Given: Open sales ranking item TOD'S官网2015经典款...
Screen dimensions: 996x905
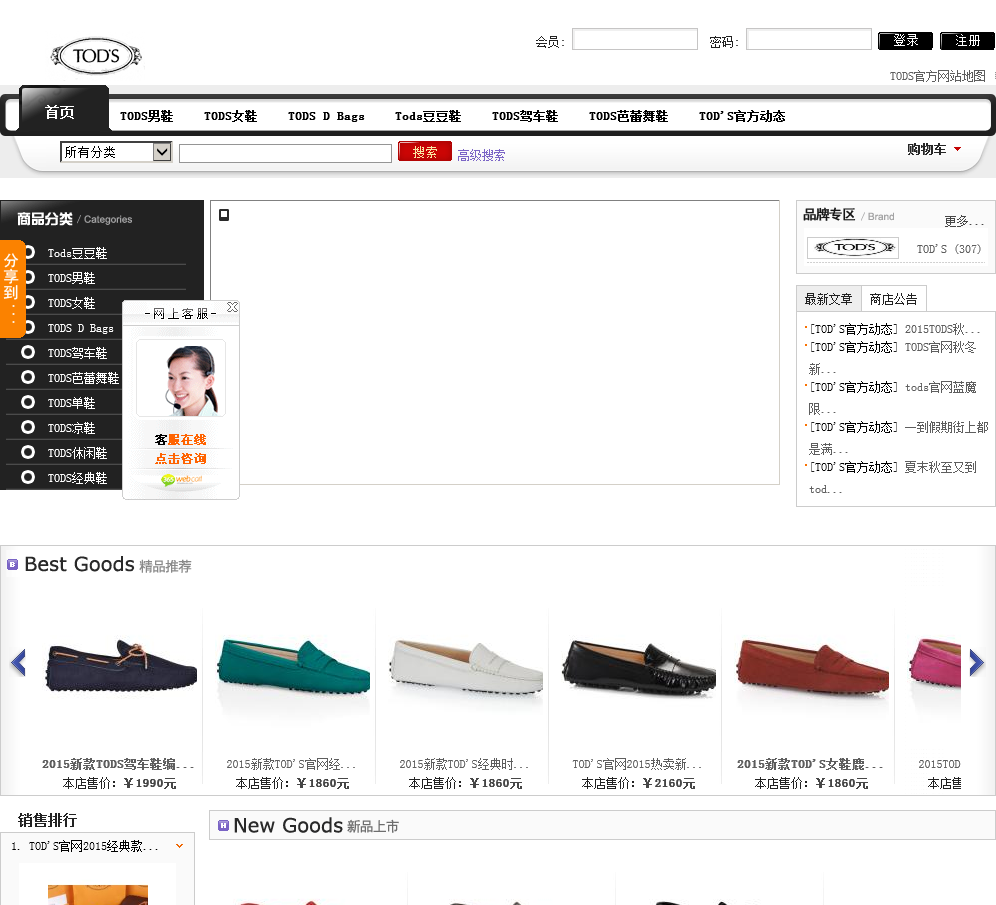Looking at the screenshot, I should pos(93,847).
